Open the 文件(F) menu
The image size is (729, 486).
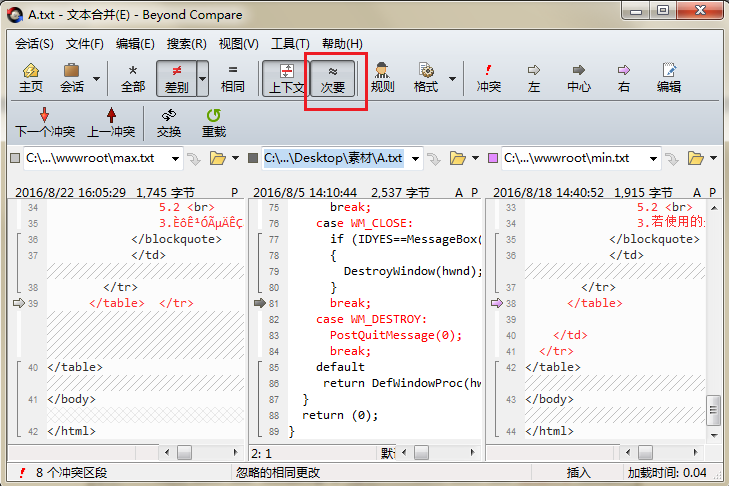pos(85,44)
